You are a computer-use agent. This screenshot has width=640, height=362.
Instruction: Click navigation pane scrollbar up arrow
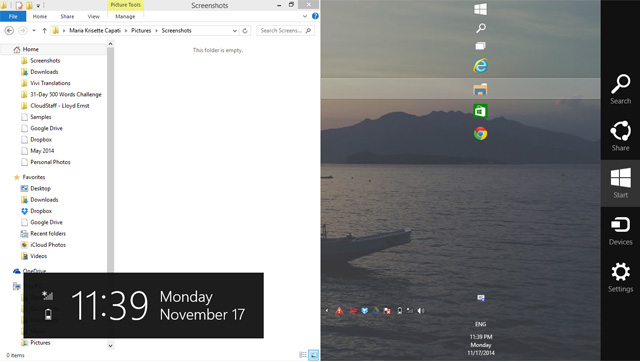[110, 43]
